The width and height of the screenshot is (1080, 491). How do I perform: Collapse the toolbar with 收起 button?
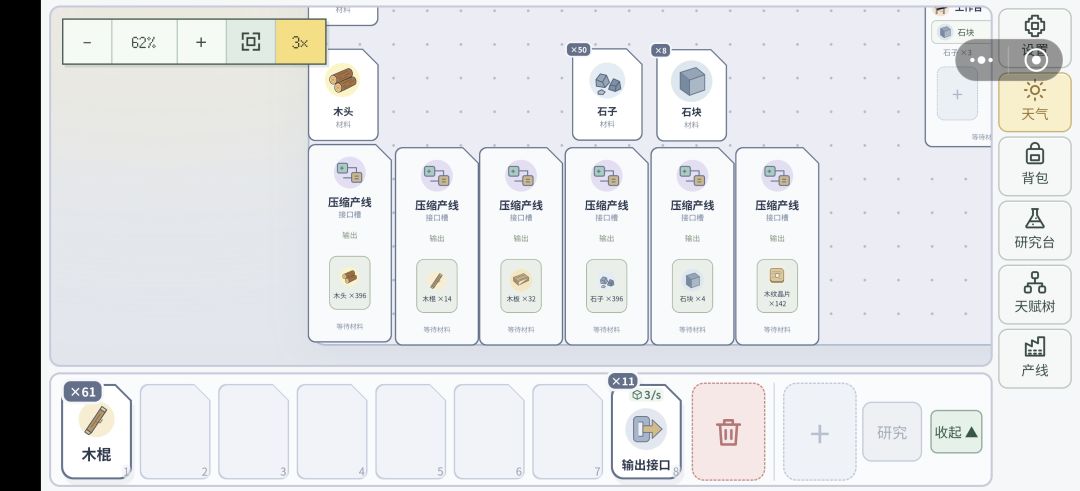[956, 432]
